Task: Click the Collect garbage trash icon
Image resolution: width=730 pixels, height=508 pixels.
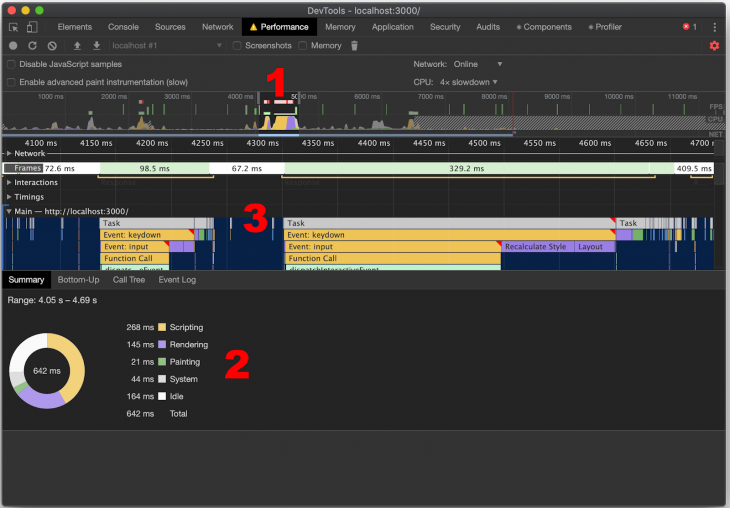Action: point(354,46)
